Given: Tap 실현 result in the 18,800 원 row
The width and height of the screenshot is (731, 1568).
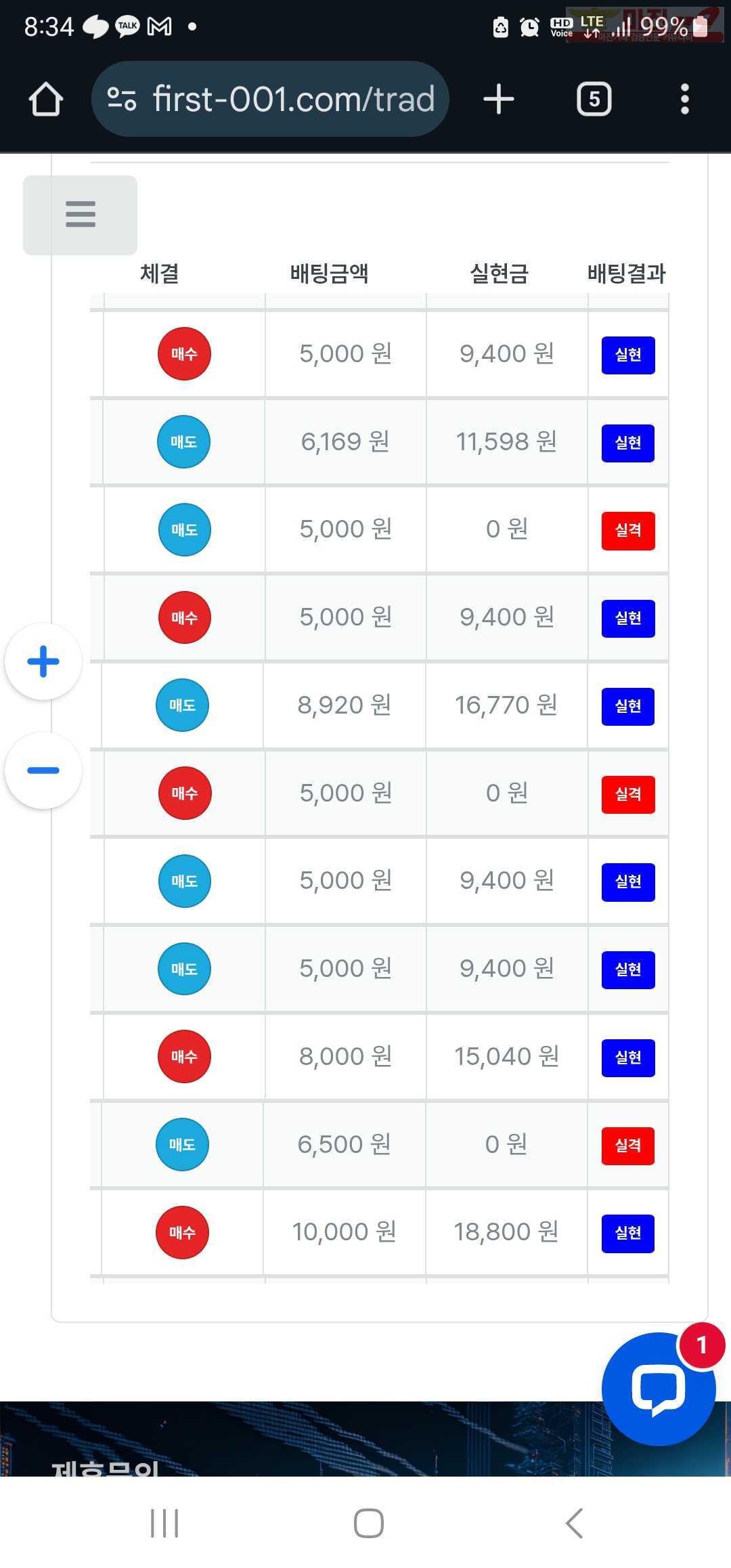Looking at the screenshot, I should [x=627, y=1234].
